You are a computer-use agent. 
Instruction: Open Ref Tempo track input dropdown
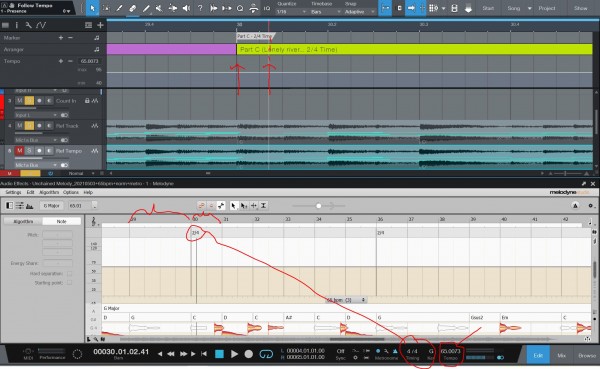[x=37, y=165]
